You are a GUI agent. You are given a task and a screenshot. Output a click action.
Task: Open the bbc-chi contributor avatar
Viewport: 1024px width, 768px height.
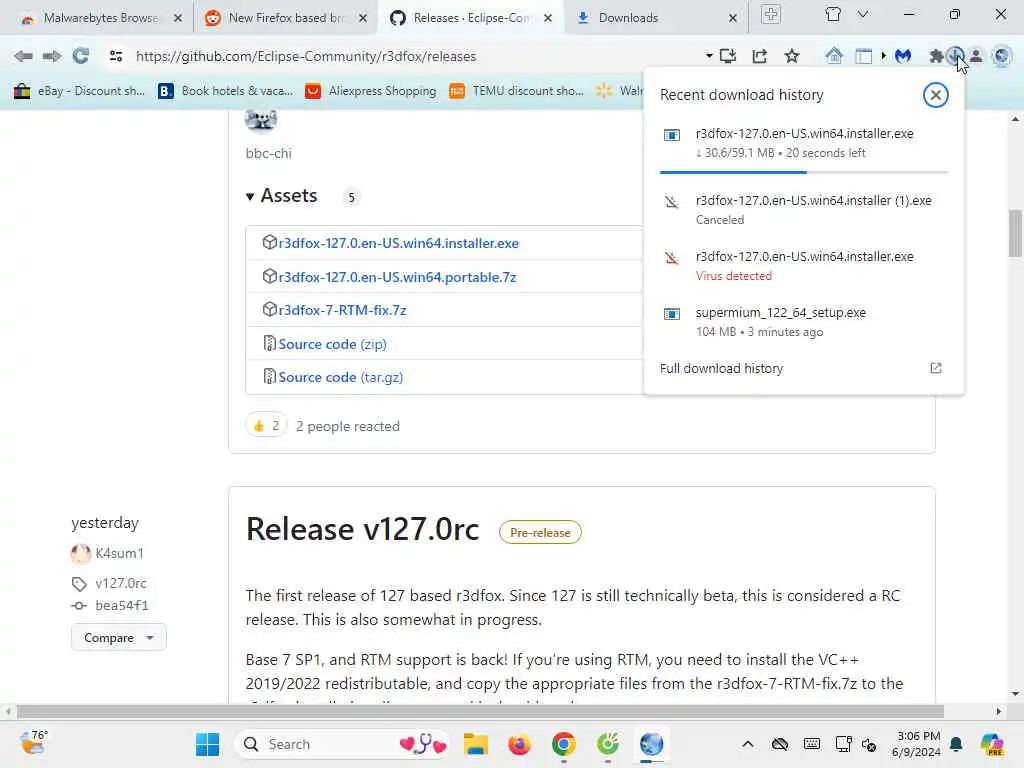261,120
